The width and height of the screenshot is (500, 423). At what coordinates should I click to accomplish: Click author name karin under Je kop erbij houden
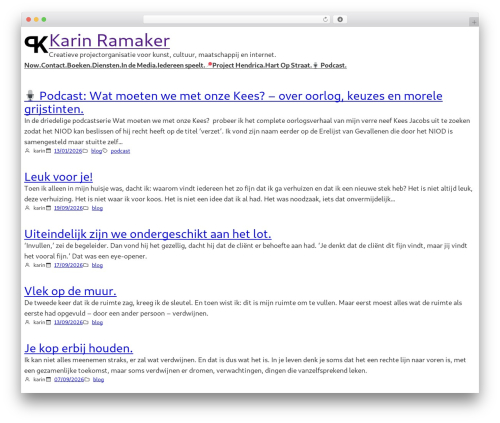39,379
